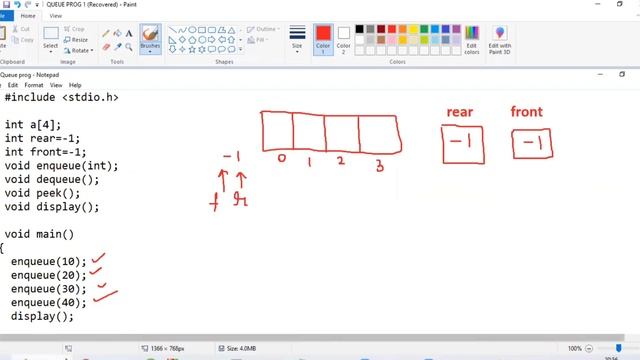Choose the Right arrow shape
Screen dimensions: 640x360
click(212, 40)
